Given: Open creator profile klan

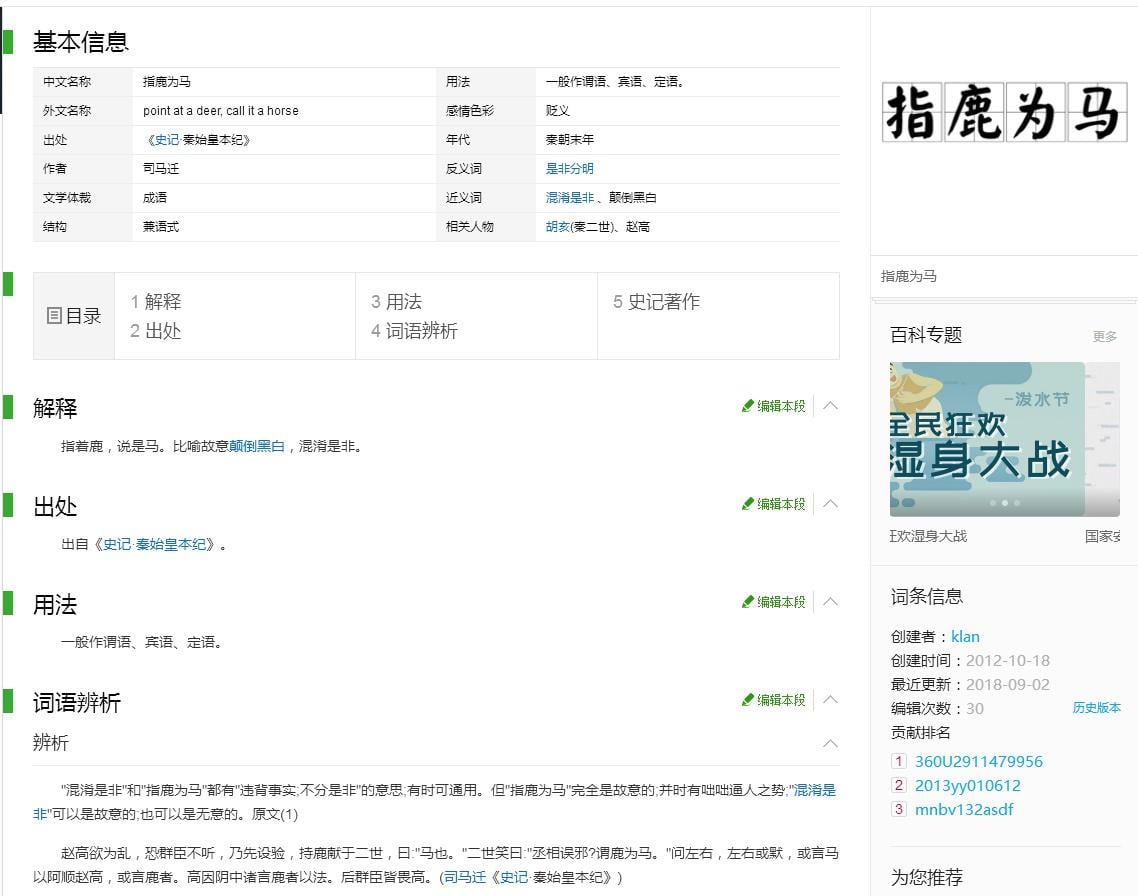Looking at the screenshot, I should [x=965, y=636].
